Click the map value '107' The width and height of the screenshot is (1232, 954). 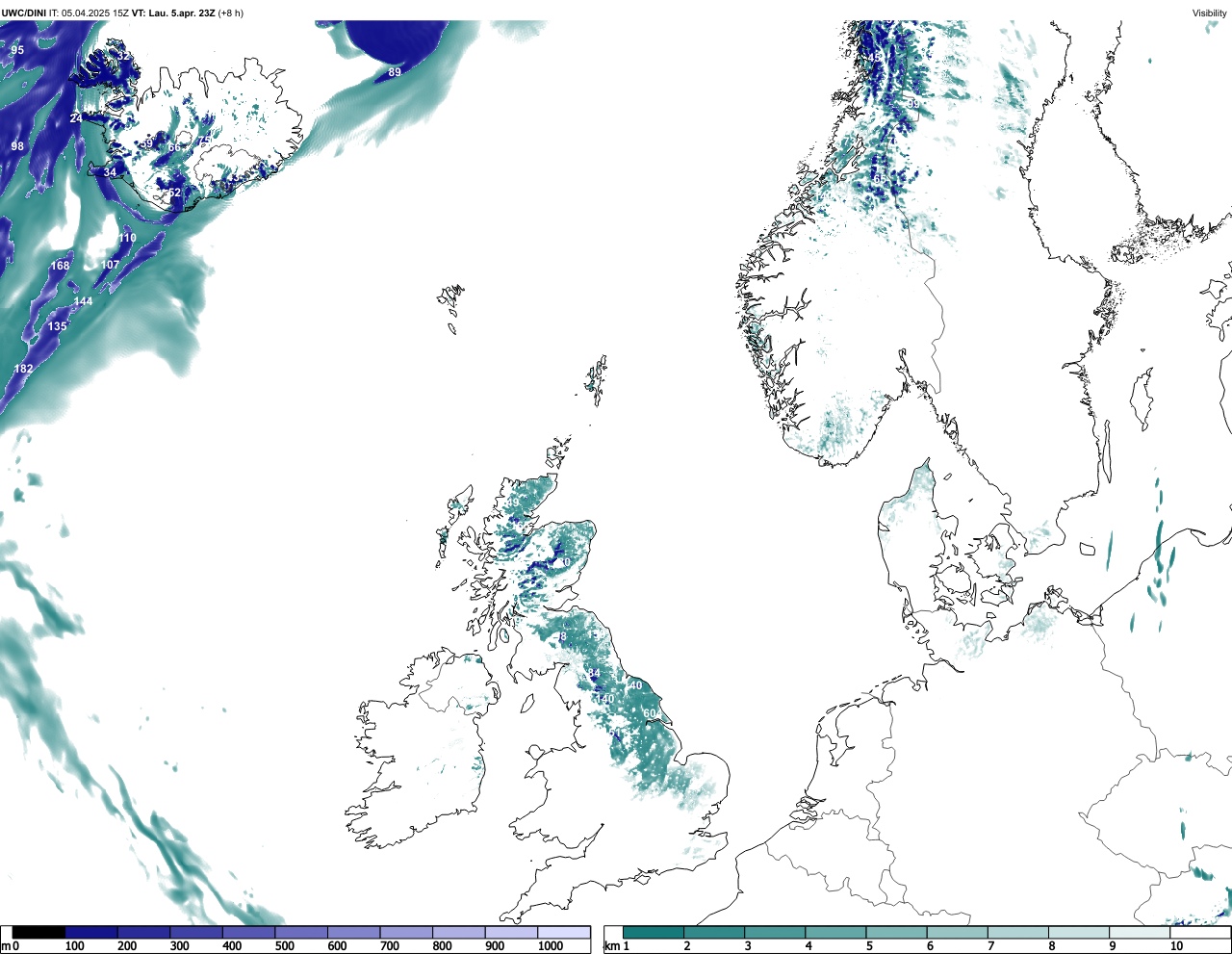[111, 265]
